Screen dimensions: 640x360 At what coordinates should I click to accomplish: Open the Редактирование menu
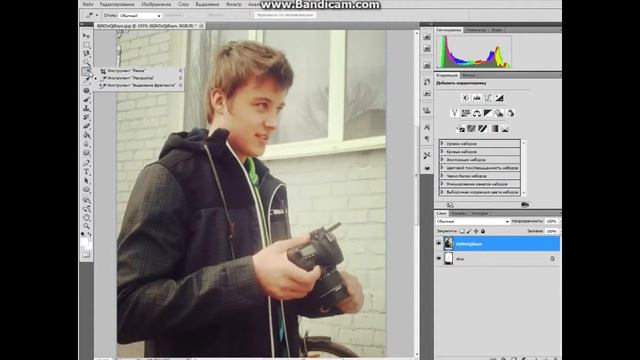pyautogui.click(x=117, y=4)
